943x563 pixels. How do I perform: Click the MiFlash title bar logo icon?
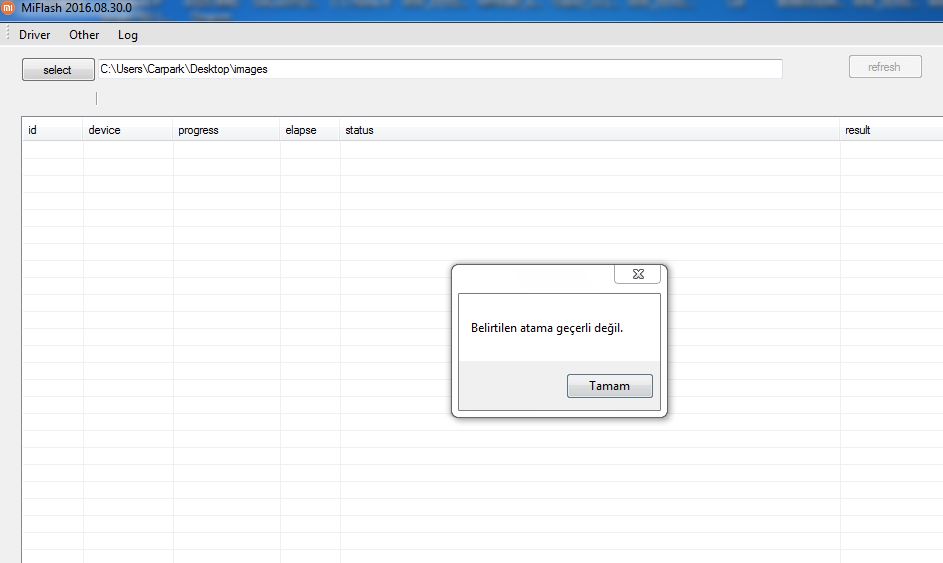click(x=8, y=8)
